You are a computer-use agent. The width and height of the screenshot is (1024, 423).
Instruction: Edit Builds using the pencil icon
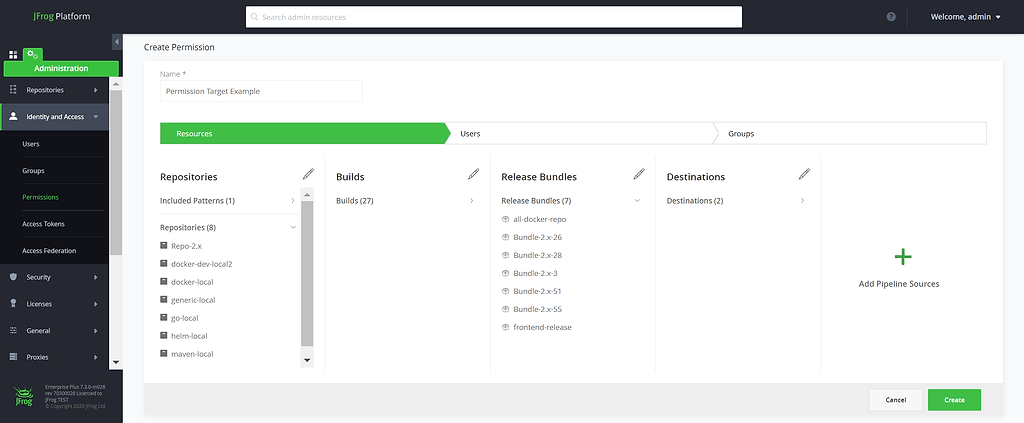pos(473,174)
